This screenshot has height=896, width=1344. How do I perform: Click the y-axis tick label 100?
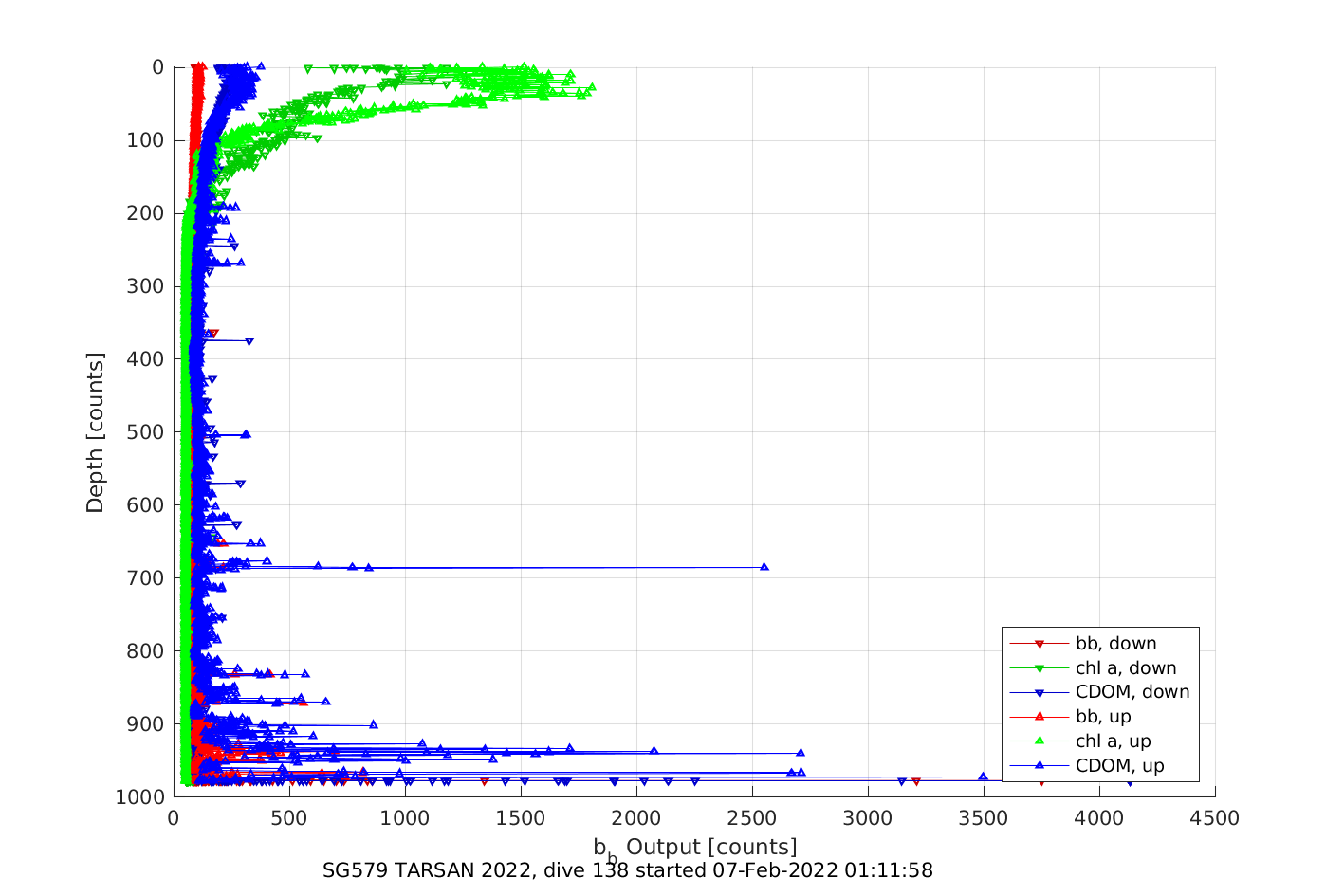tap(145, 140)
